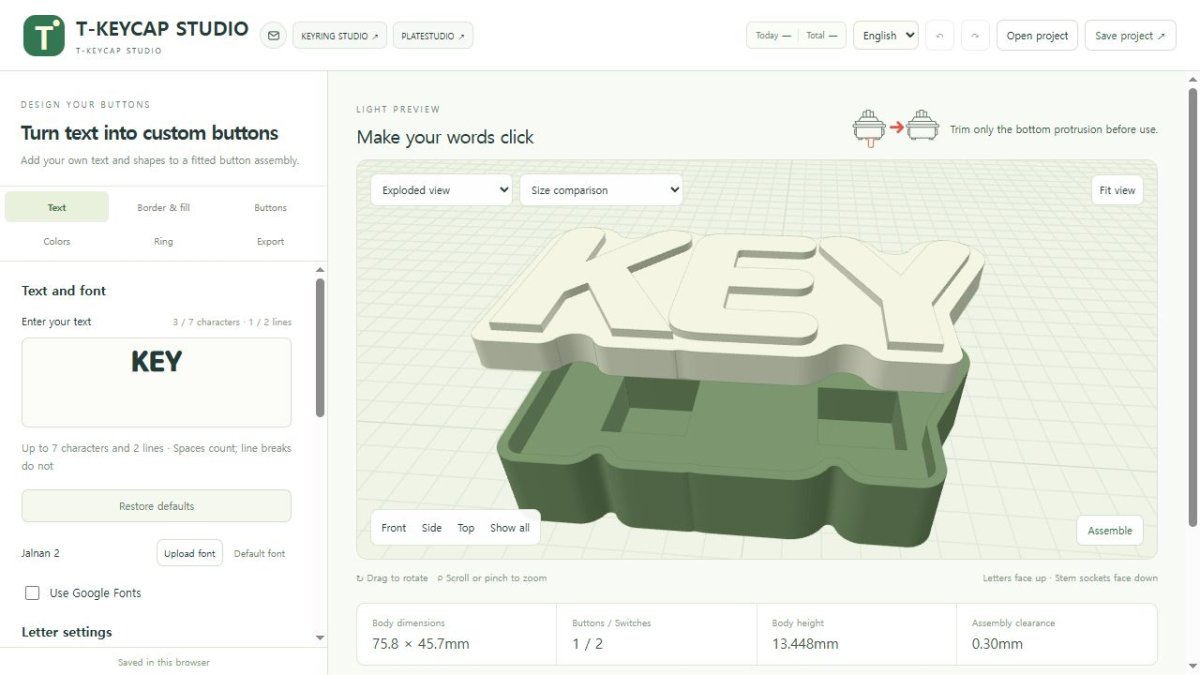Click the redo arrow button
The height and width of the screenshot is (675, 1200).
pos(975,36)
